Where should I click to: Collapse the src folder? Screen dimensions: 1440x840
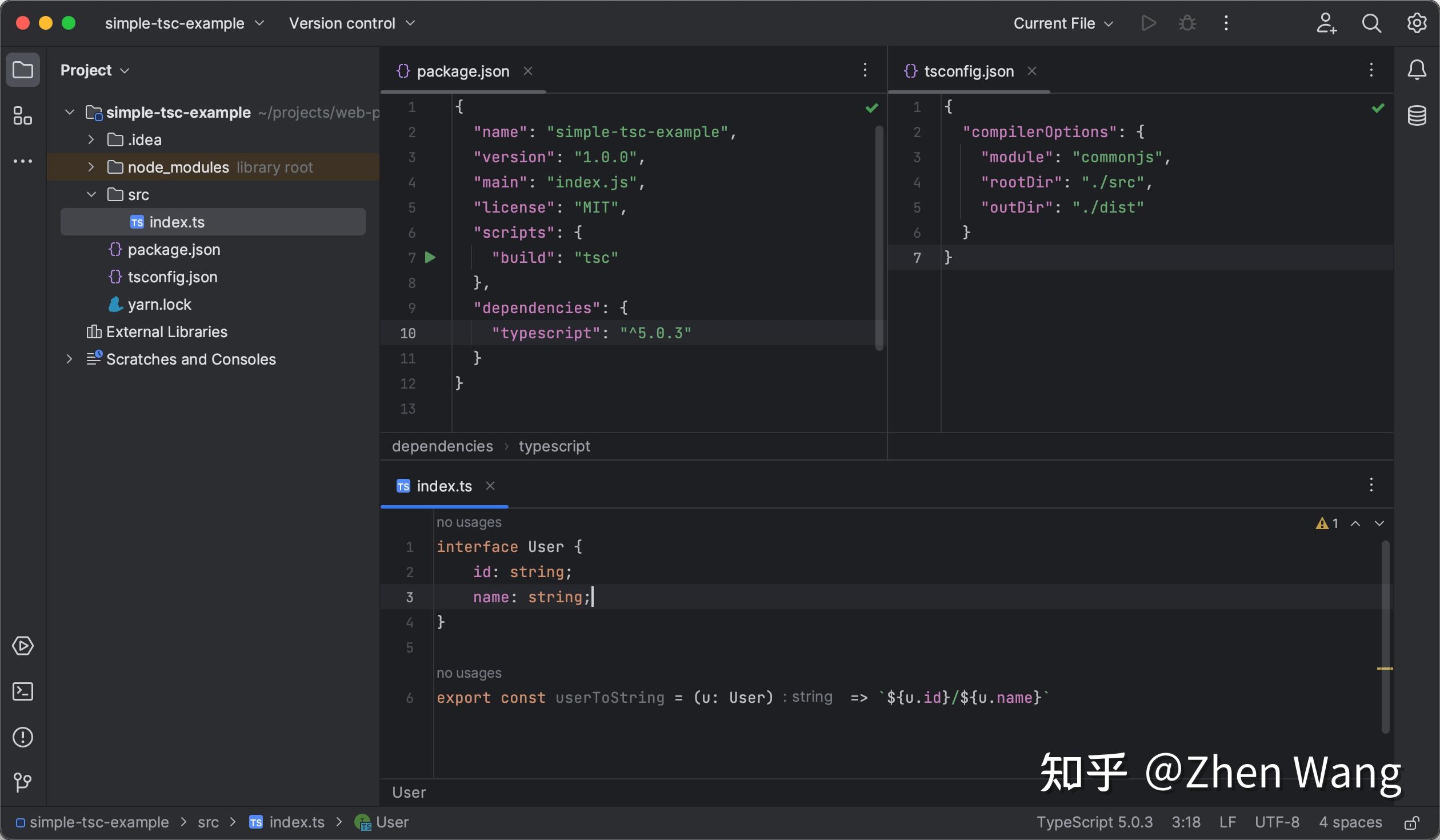91,194
